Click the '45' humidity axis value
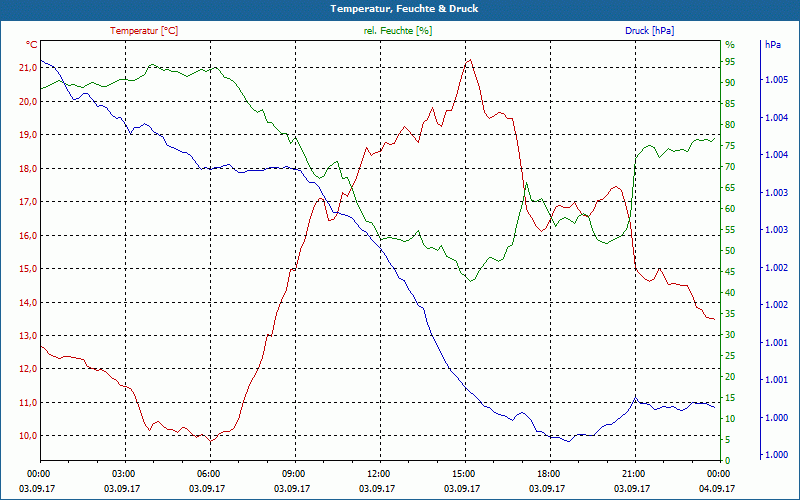This screenshot has height=500, width=800. [730, 272]
